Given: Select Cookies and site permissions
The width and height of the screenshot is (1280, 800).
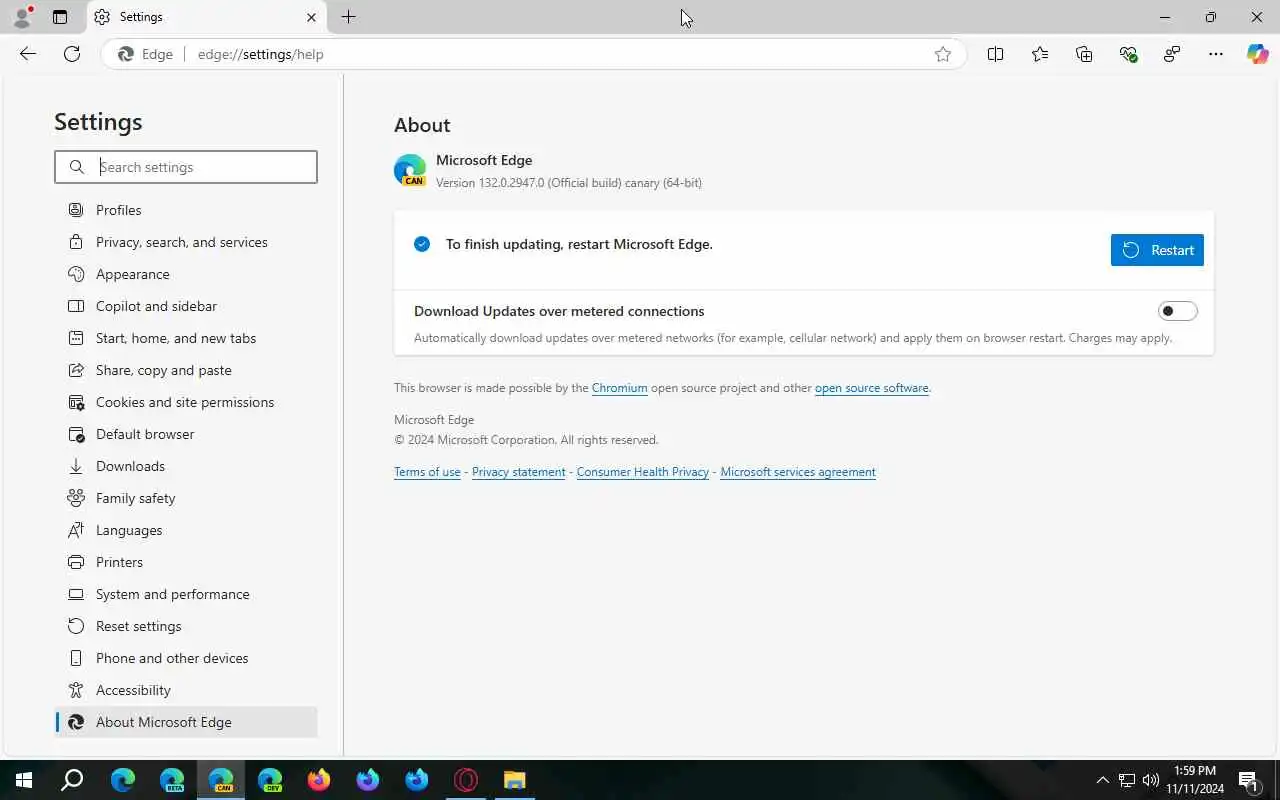Looking at the screenshot, I should (x=186, y=402).
